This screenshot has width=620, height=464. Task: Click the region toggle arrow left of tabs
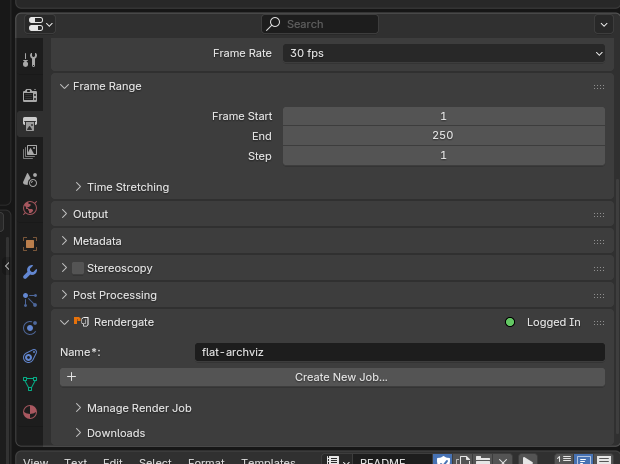pyautogui.click(x=7, y=266)
